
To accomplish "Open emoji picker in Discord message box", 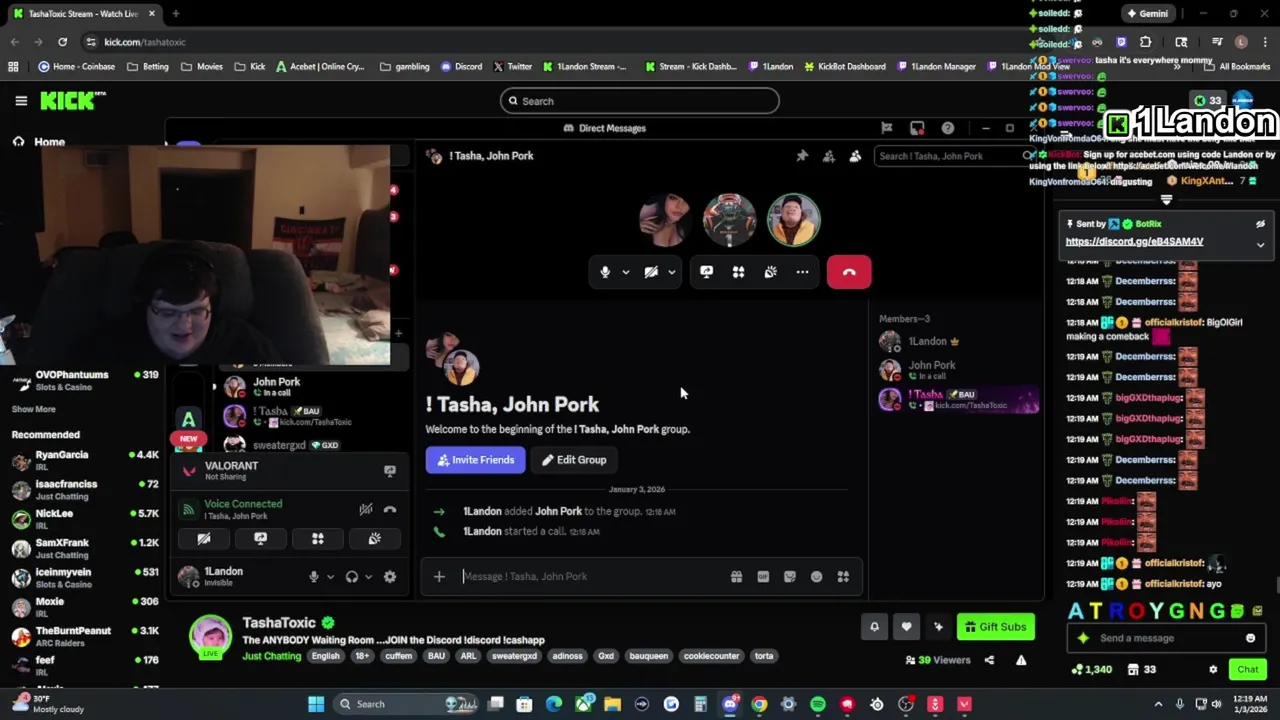I will tap(816, 576).
